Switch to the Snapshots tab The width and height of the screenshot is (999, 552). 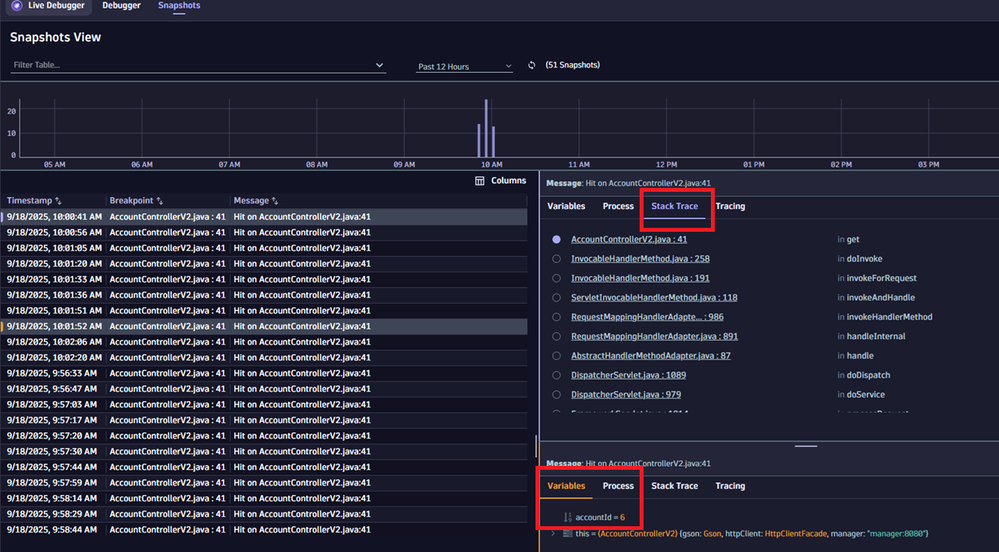[x=179, y=6]
